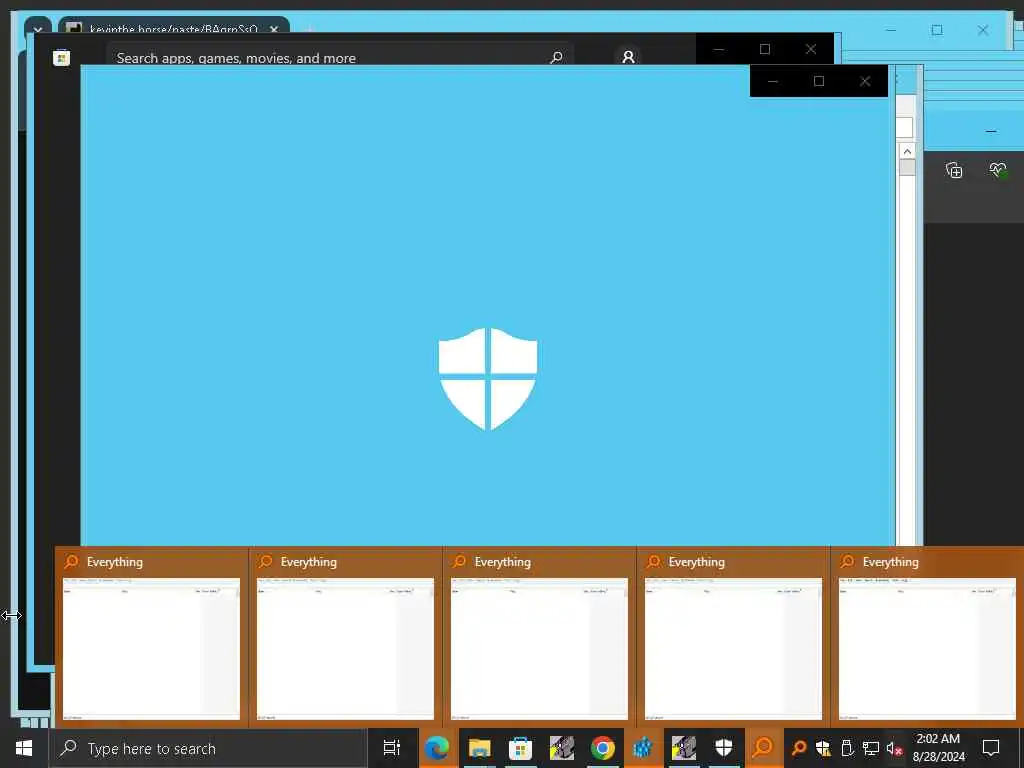1024x768 pixels.
Task: Maximize the Microsoft Store window
Action: (765, 49)
